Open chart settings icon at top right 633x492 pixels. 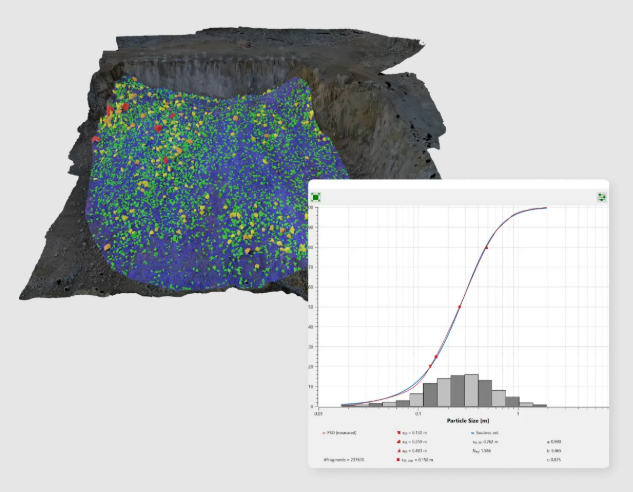pyautogui.click(x=601, y=197)
